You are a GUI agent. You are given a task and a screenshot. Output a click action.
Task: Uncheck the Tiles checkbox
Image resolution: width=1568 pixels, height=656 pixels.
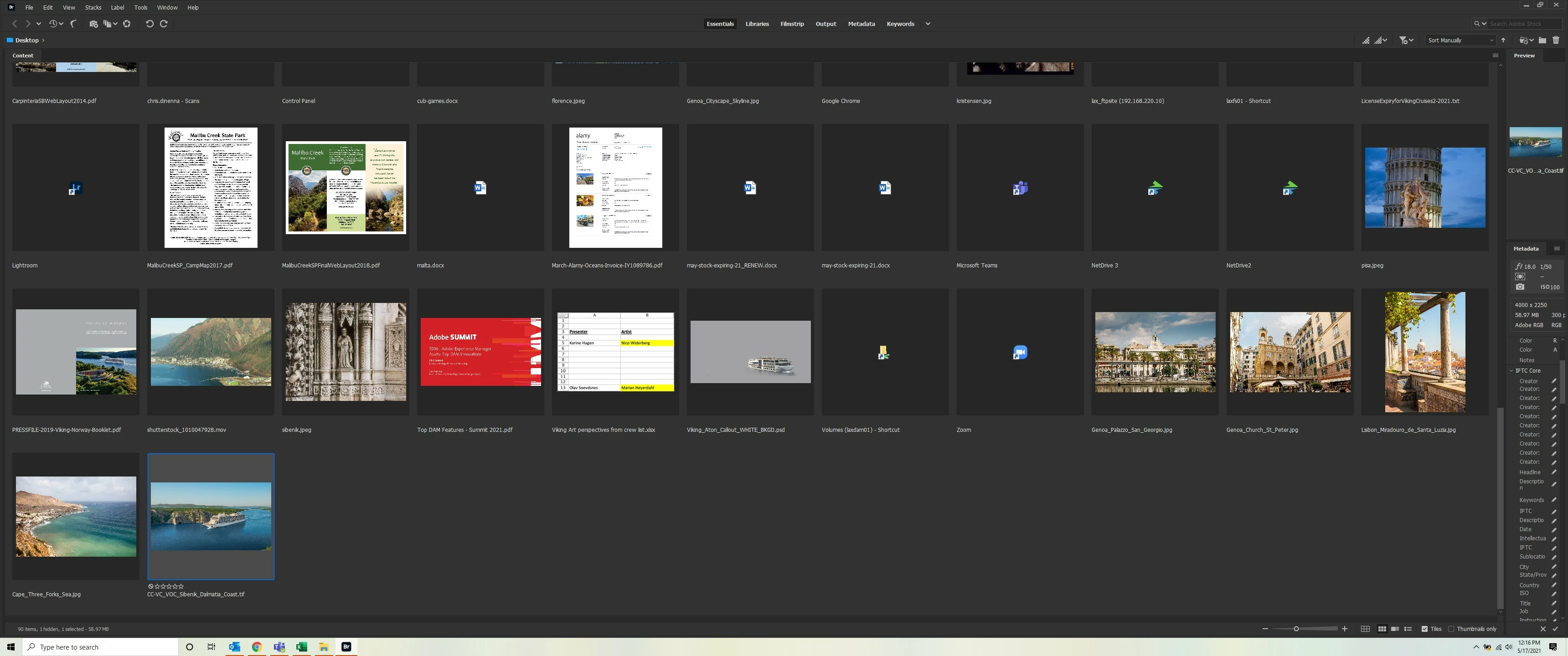(x=1424, y=629)
